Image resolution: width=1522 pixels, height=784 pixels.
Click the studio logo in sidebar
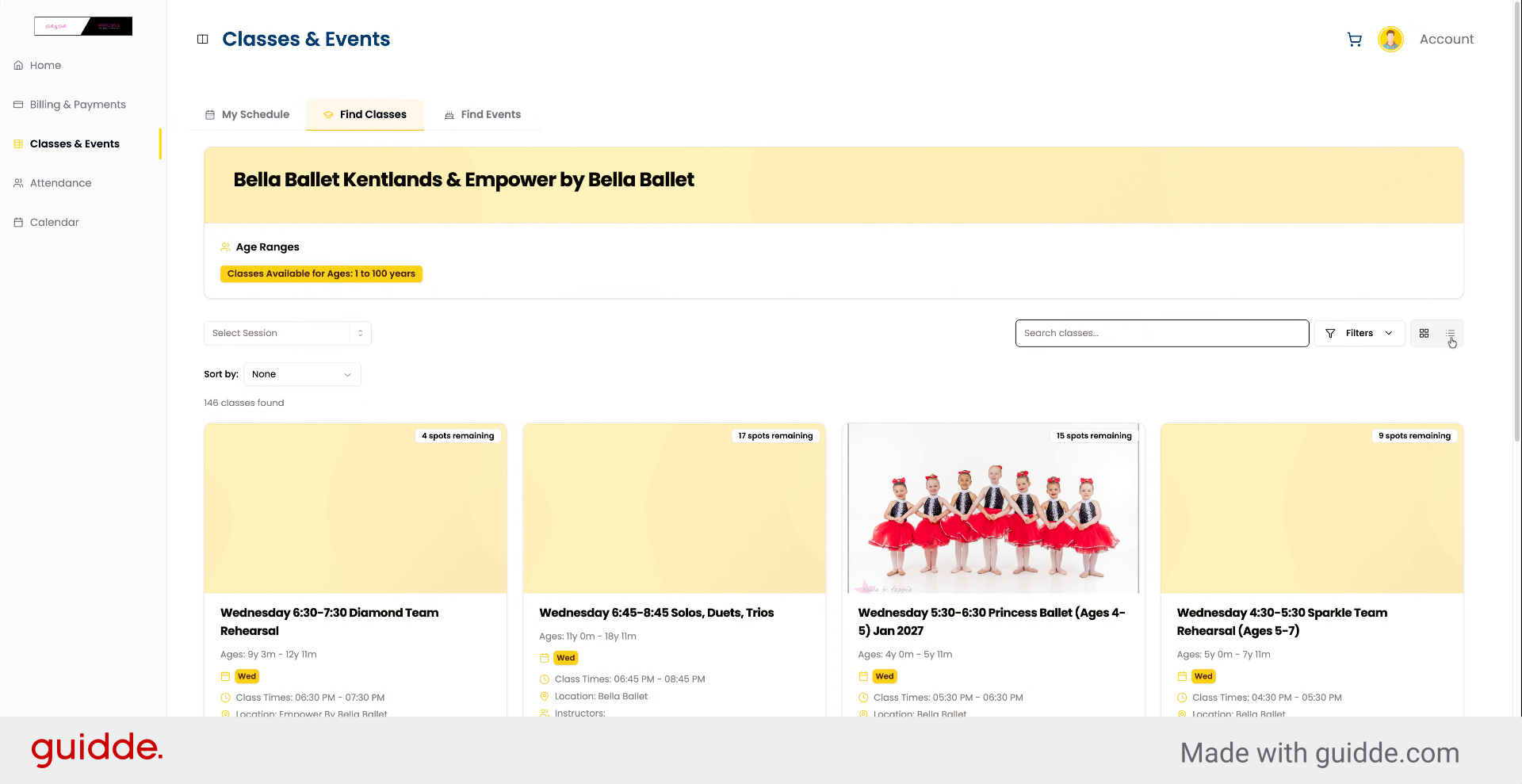(83, 26)
